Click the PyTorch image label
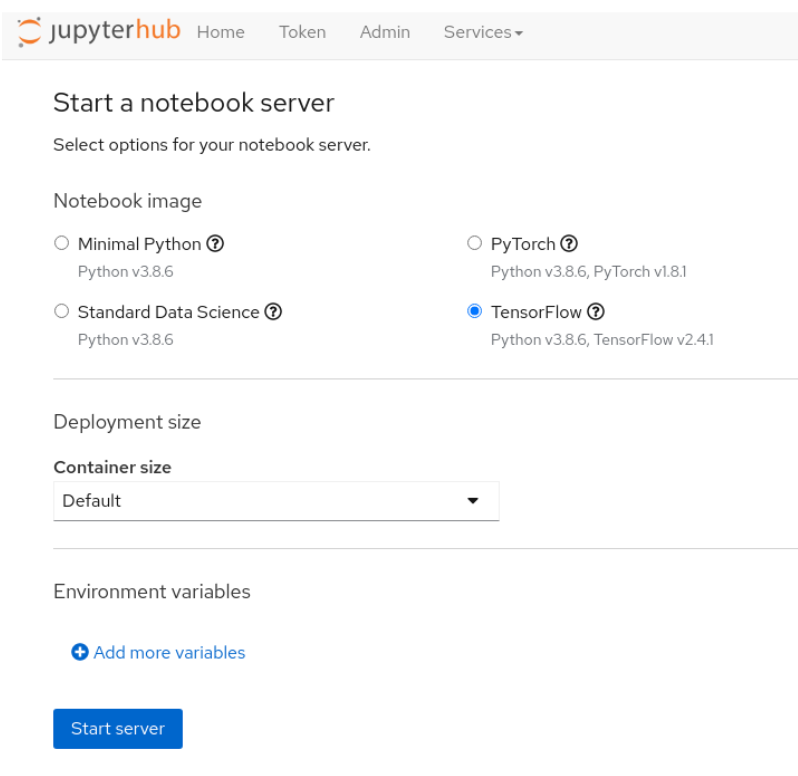This screenshot has height=776, width=798. [x=523, y=244]
